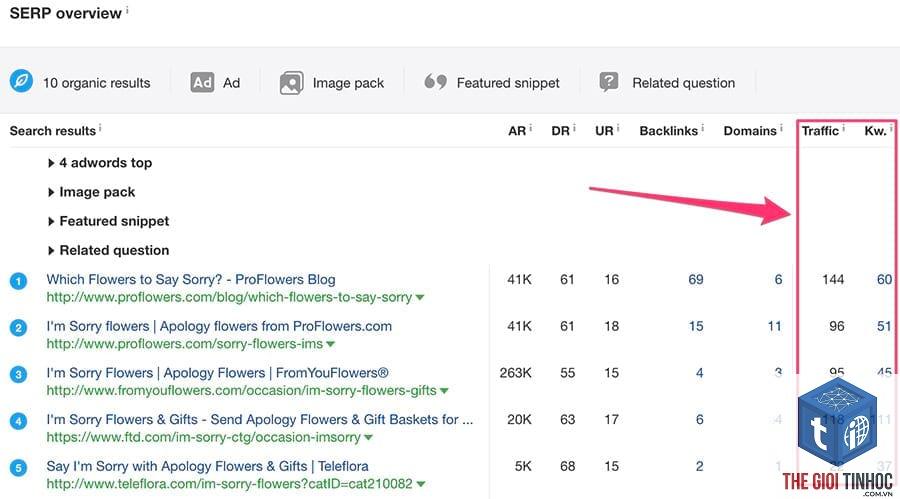Viewport: 900px width, 499px height.
Task: Click info icon beside Search results header
Action: [100, 127]
